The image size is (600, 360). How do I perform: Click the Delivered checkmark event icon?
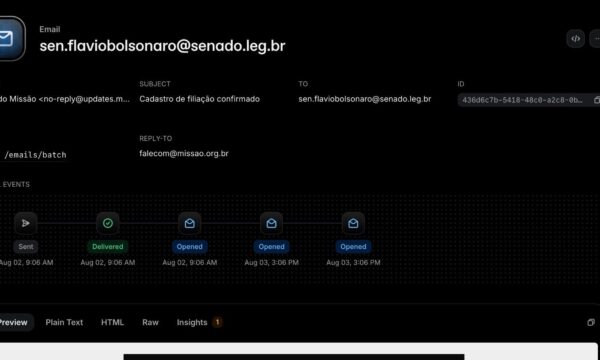click(x=108, y=223)
